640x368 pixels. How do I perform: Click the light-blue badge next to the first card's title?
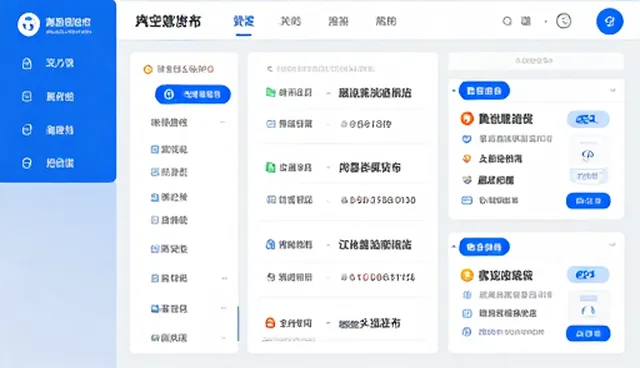coord(588,119)
